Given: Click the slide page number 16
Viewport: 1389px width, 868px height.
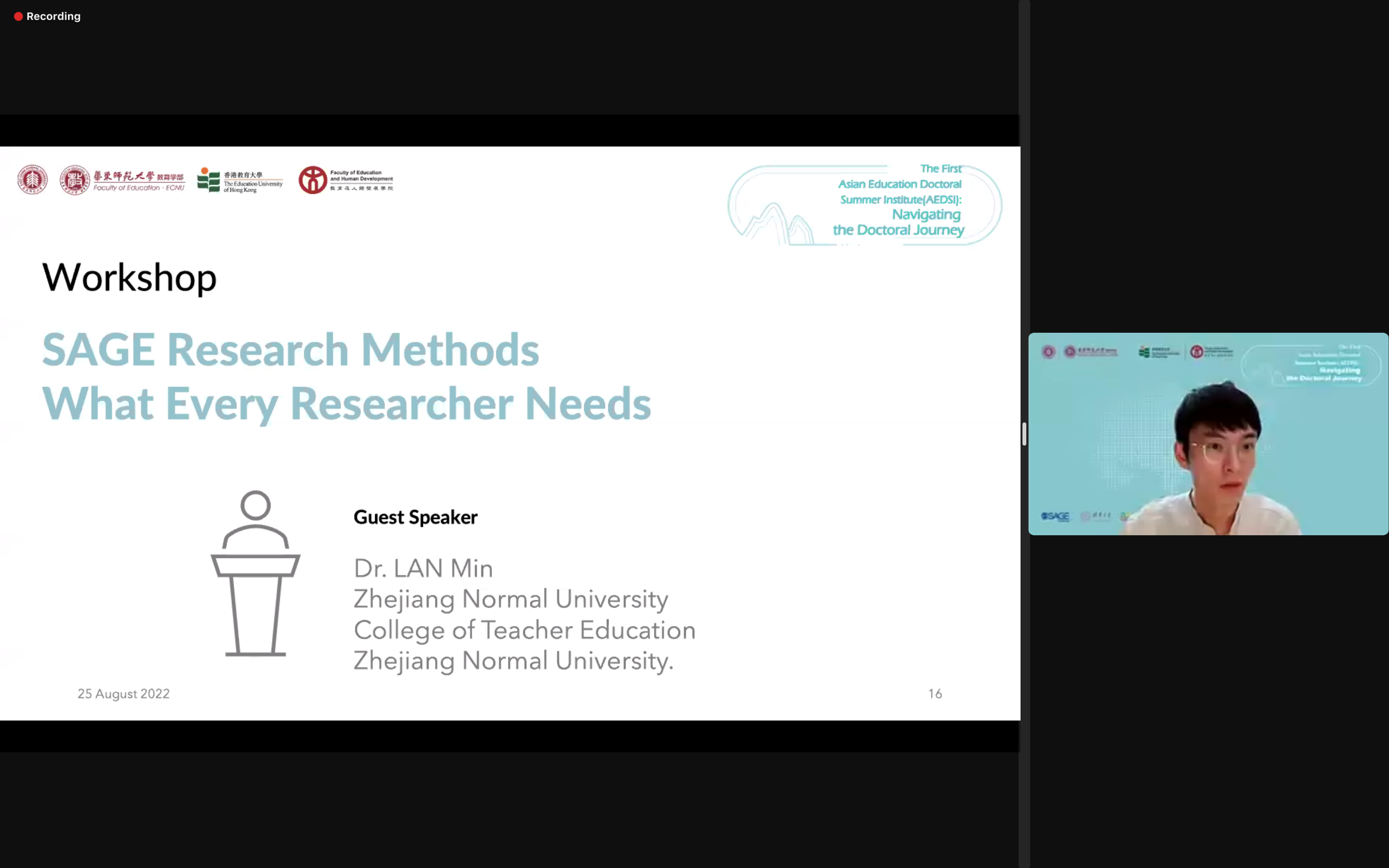Looking at the screenshot, I should (935, 693).
